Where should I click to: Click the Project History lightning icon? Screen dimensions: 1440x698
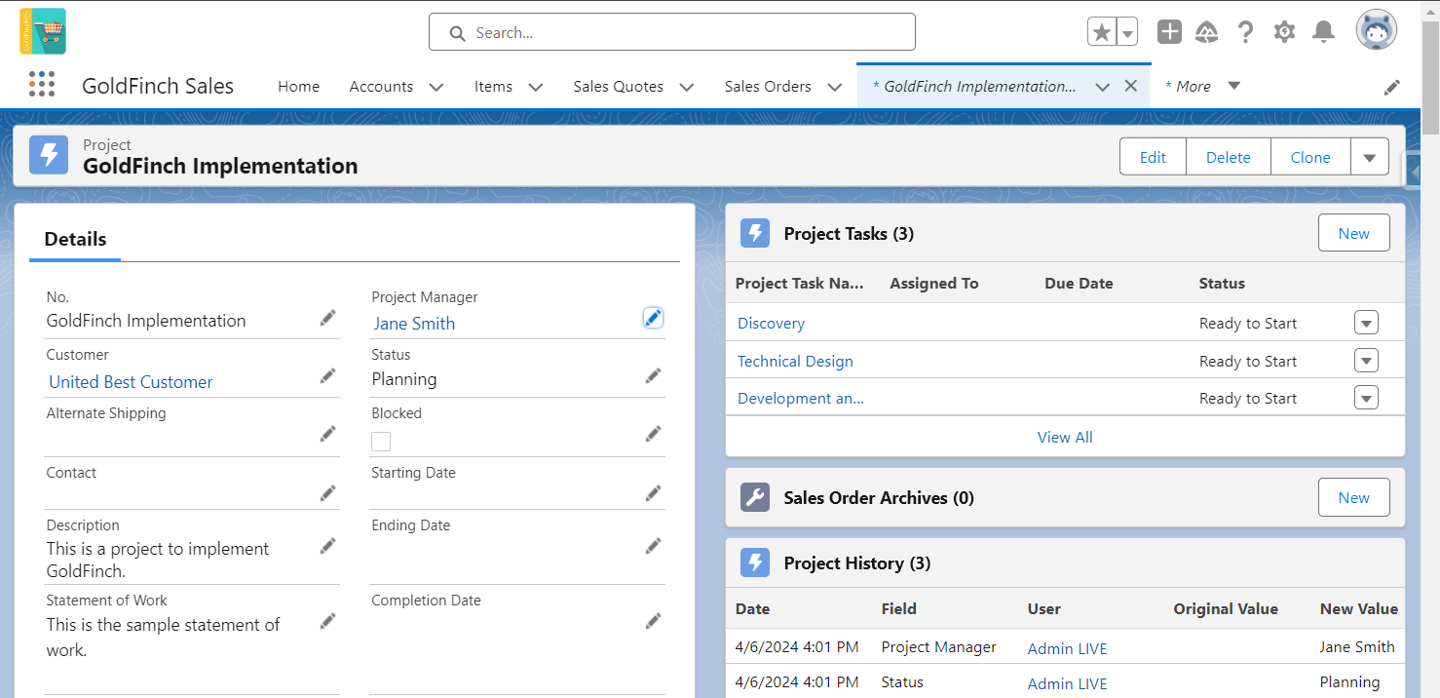point(755,563)
